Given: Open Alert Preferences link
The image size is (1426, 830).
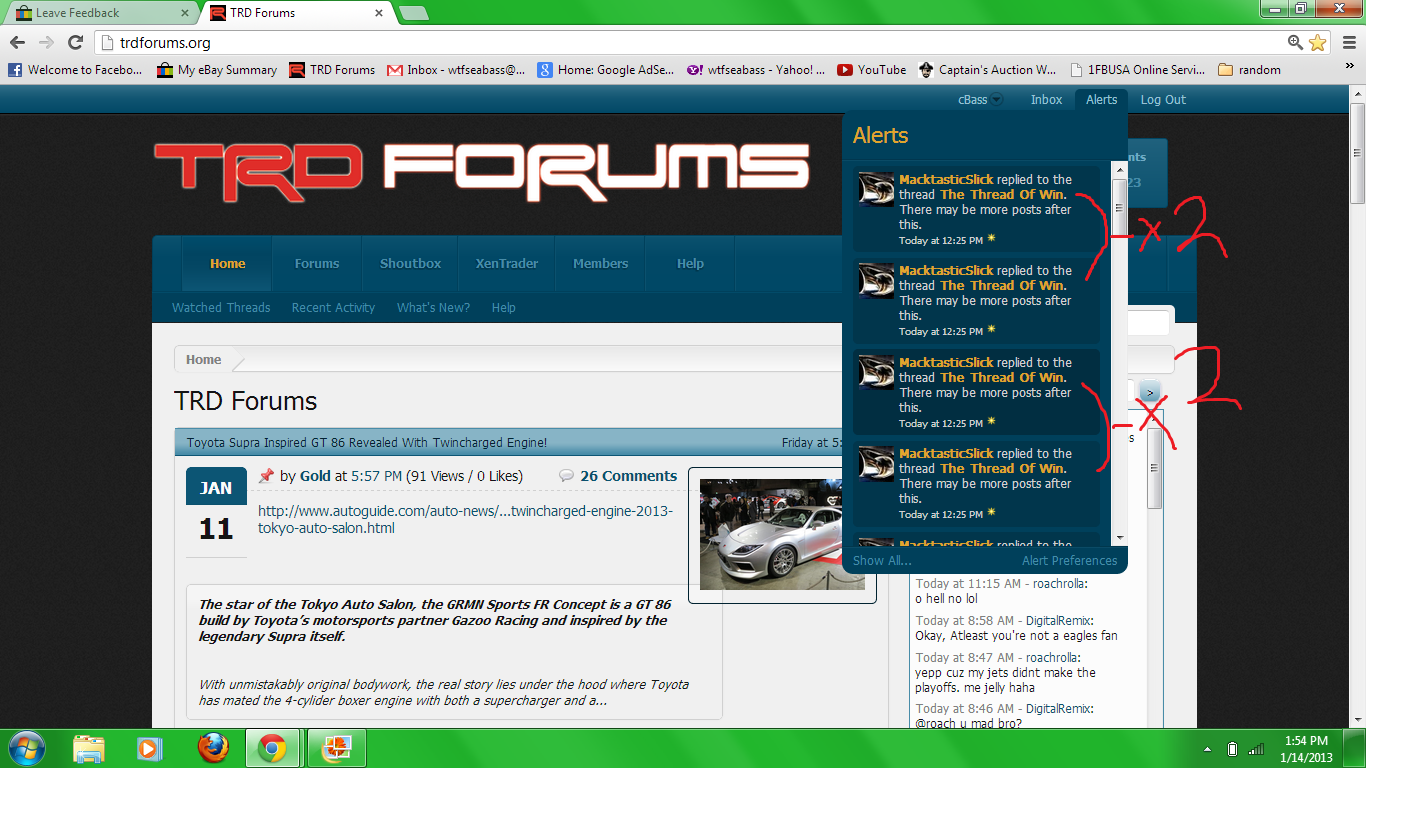Looking at the screenshot, I should point(1069,561).
